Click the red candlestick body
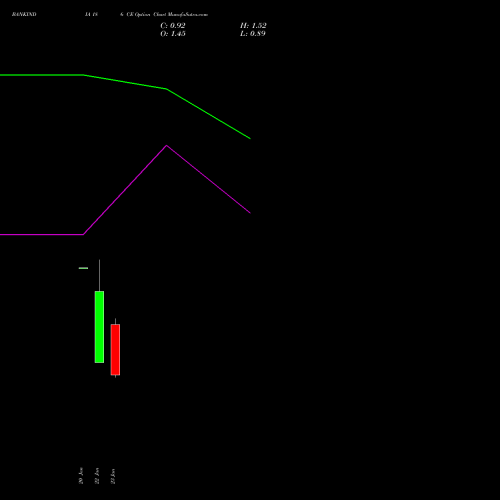Viewport: 500px width, 500px height. tap(115, 349)
